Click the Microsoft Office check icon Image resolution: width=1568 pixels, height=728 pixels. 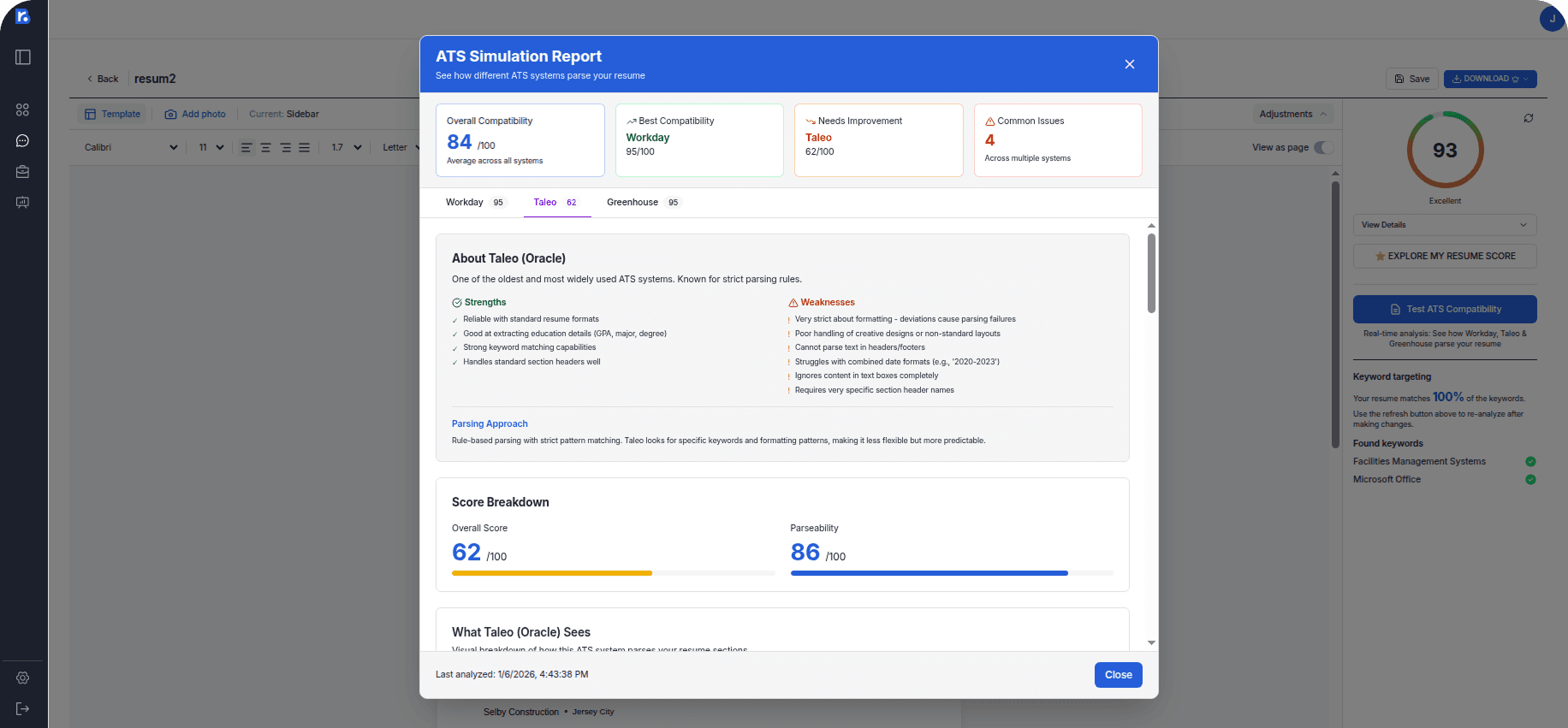(x=1530, y=479)
